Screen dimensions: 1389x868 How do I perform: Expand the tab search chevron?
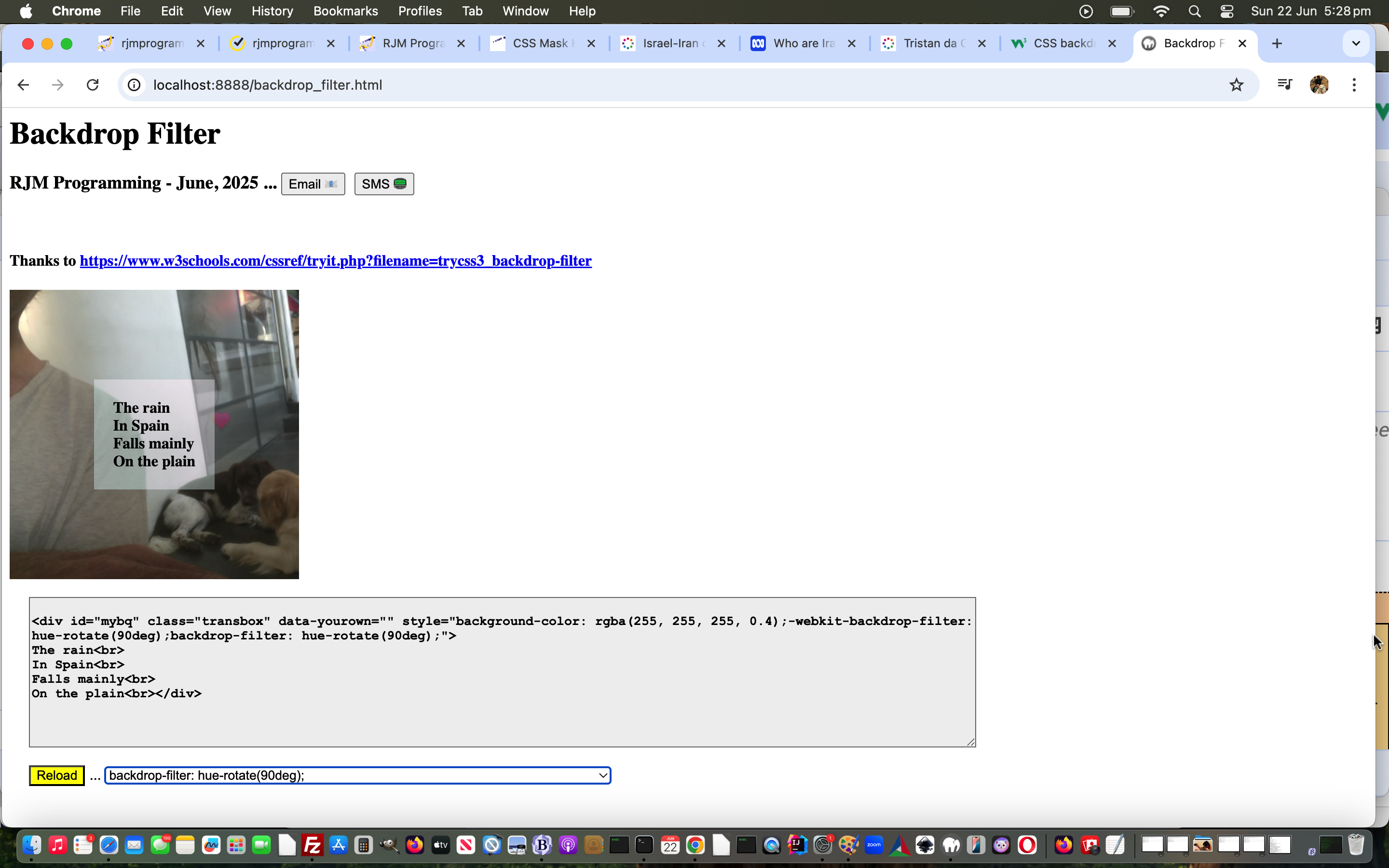1356,43
